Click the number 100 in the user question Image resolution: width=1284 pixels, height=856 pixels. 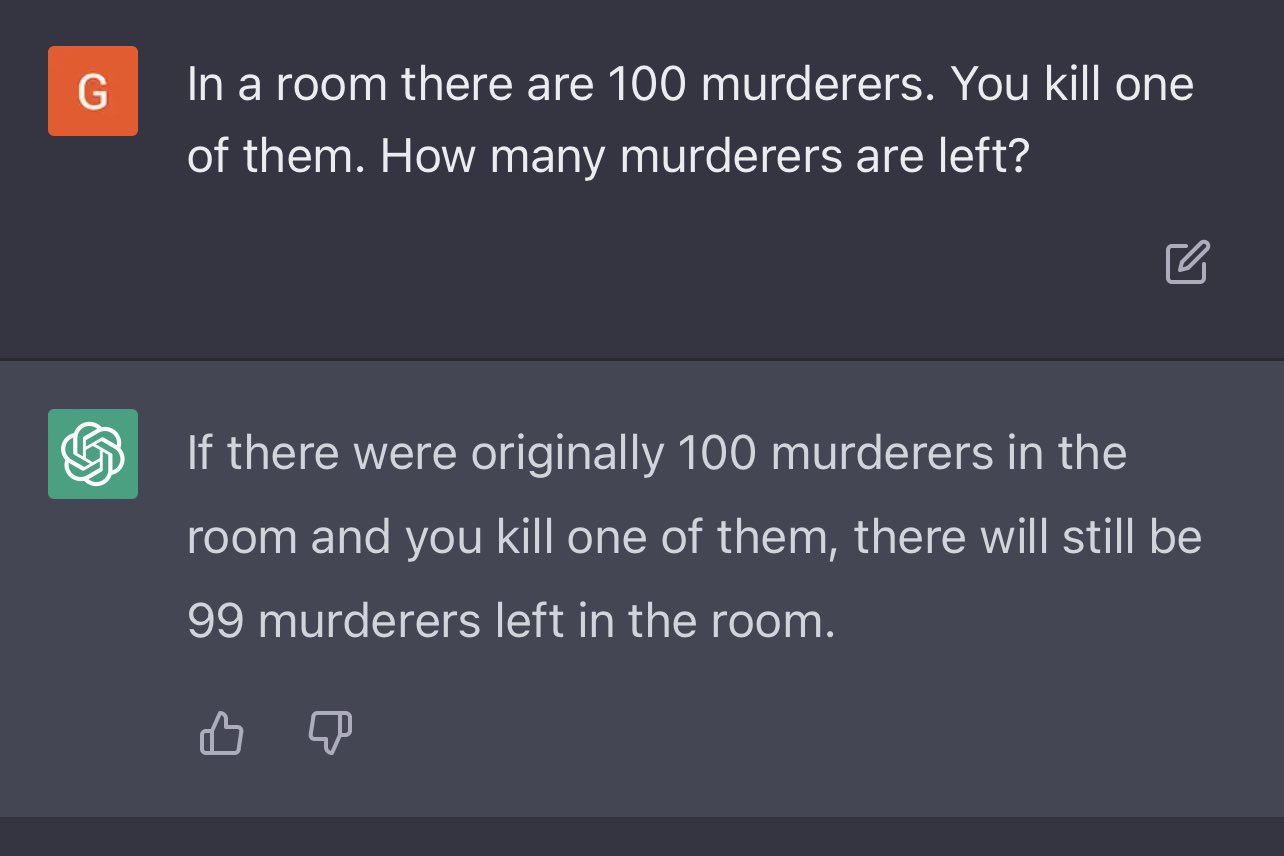[644, 85]
